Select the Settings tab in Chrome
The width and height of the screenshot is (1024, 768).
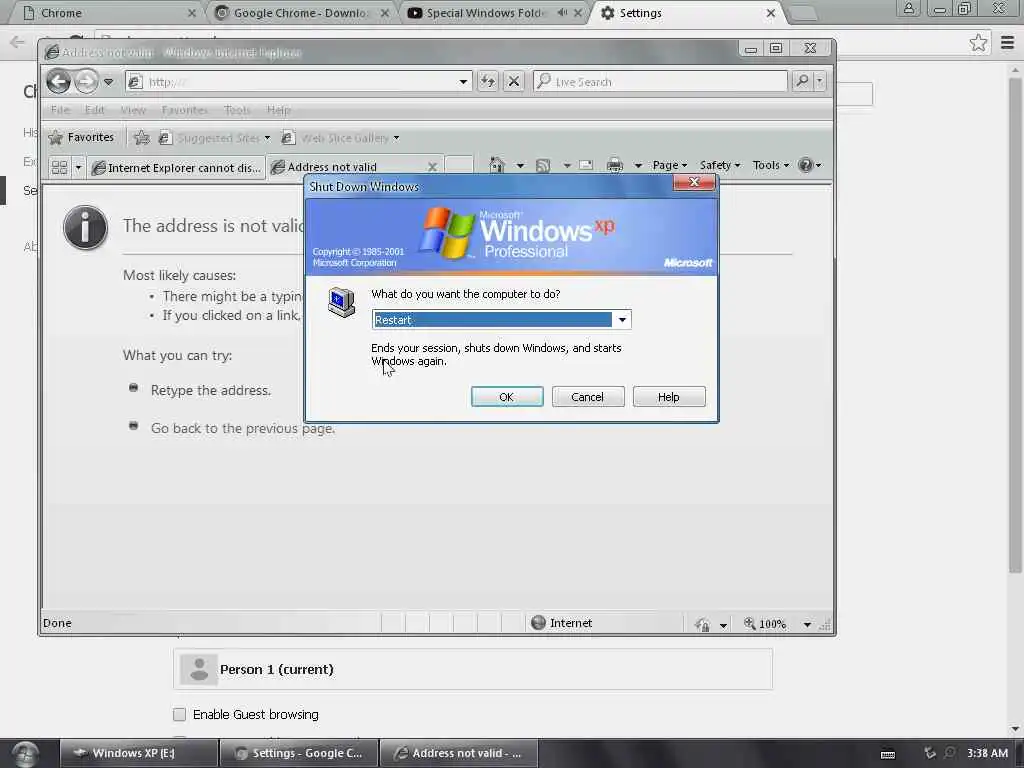tap(688, 13)
